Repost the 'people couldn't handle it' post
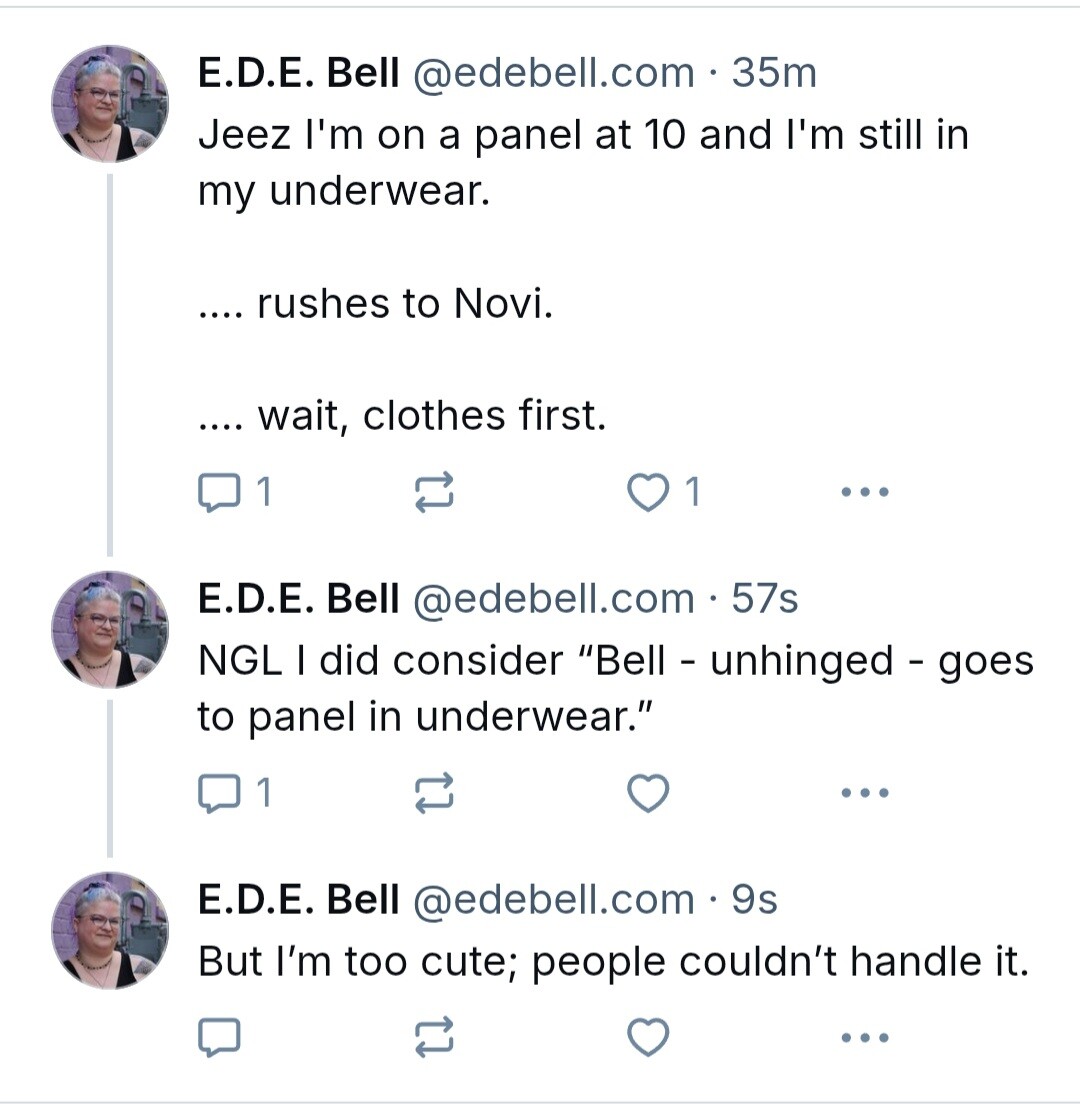Viewport: 1080px width, 1108px height. pyautogui.click(x=433, y=1037)
